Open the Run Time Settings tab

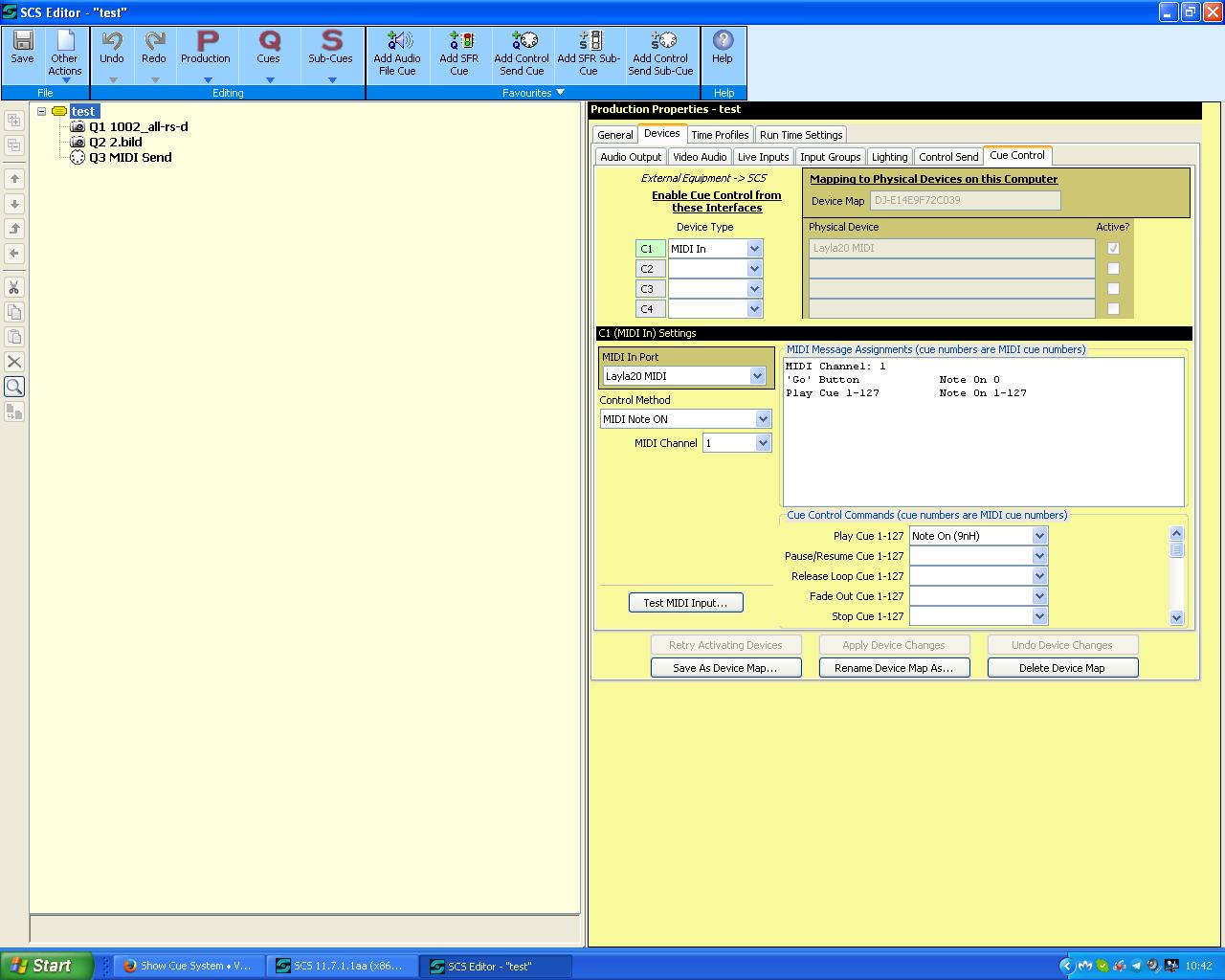pyautogui.click(x=801, y=135)
